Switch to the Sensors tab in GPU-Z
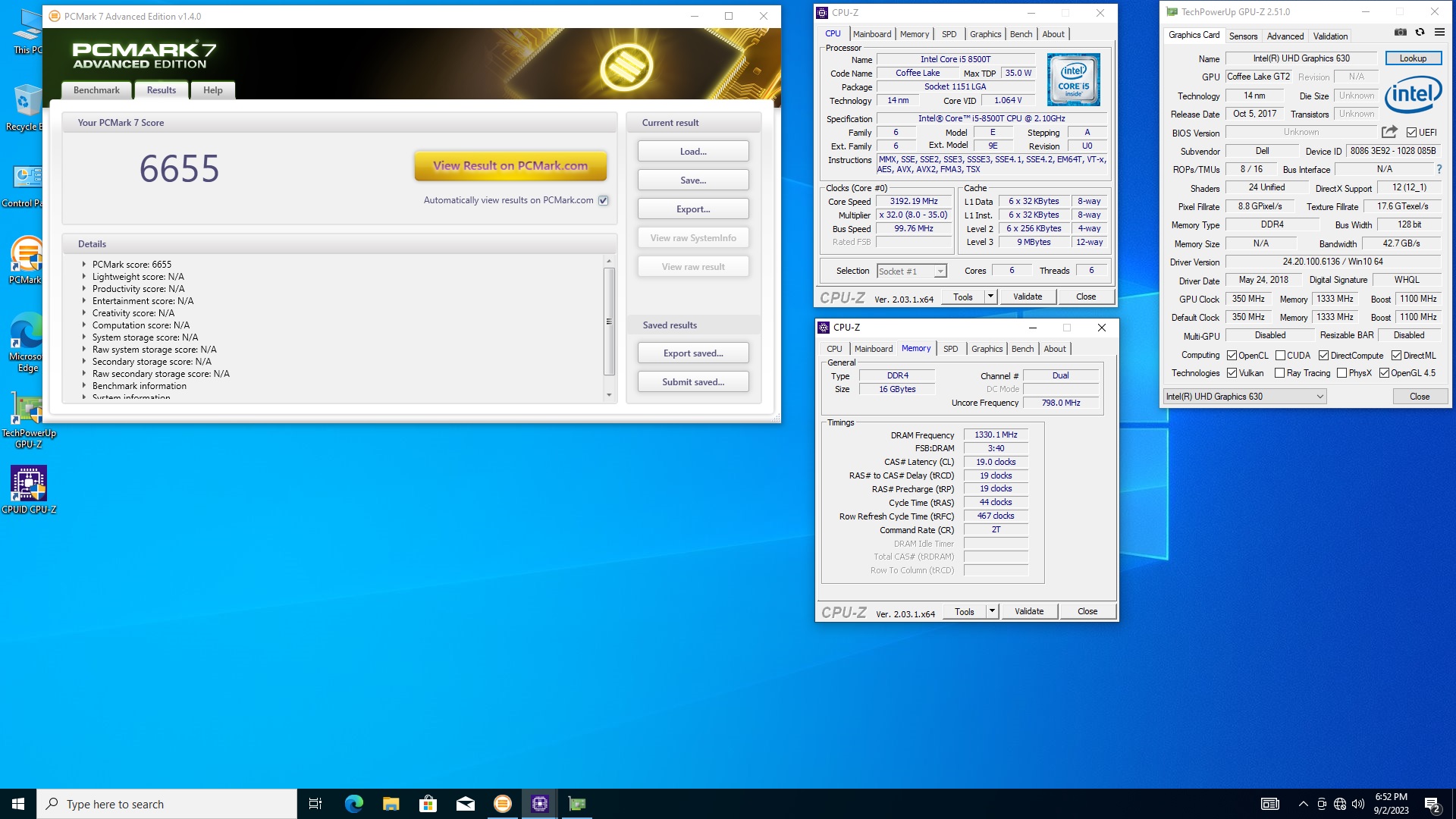 click(1243, 36)
